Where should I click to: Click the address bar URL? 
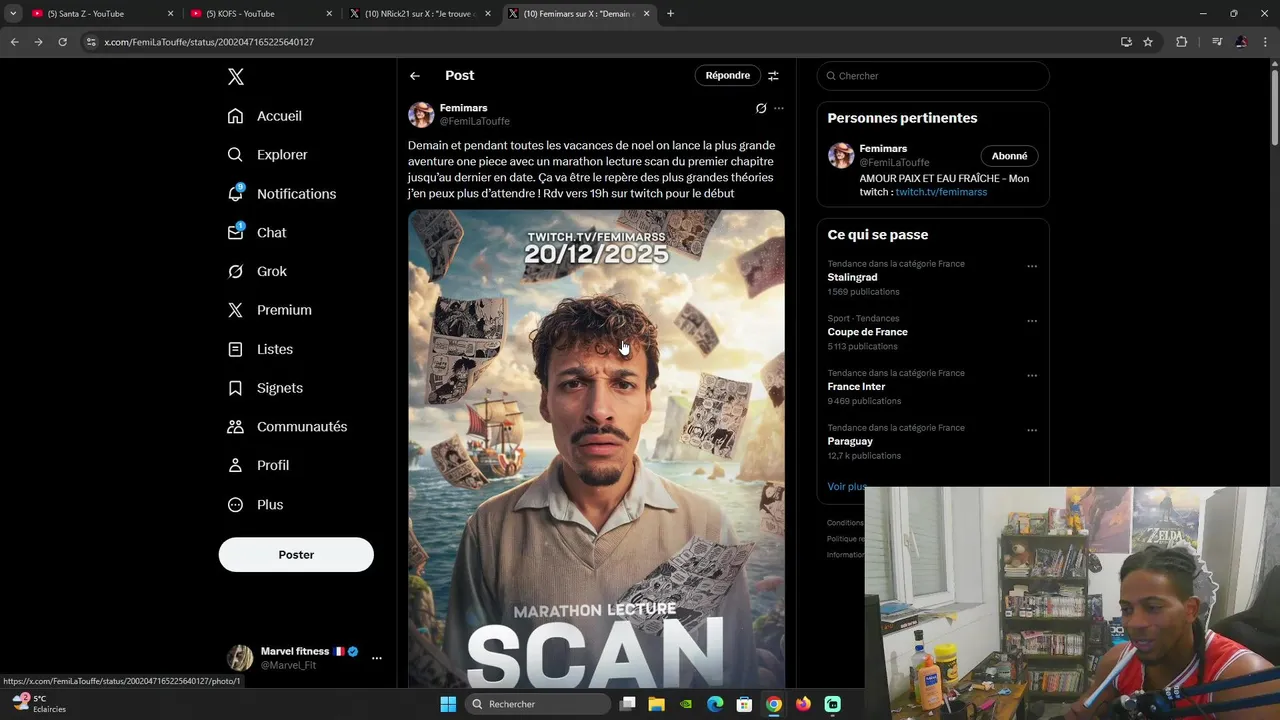[x=209, y=42]
